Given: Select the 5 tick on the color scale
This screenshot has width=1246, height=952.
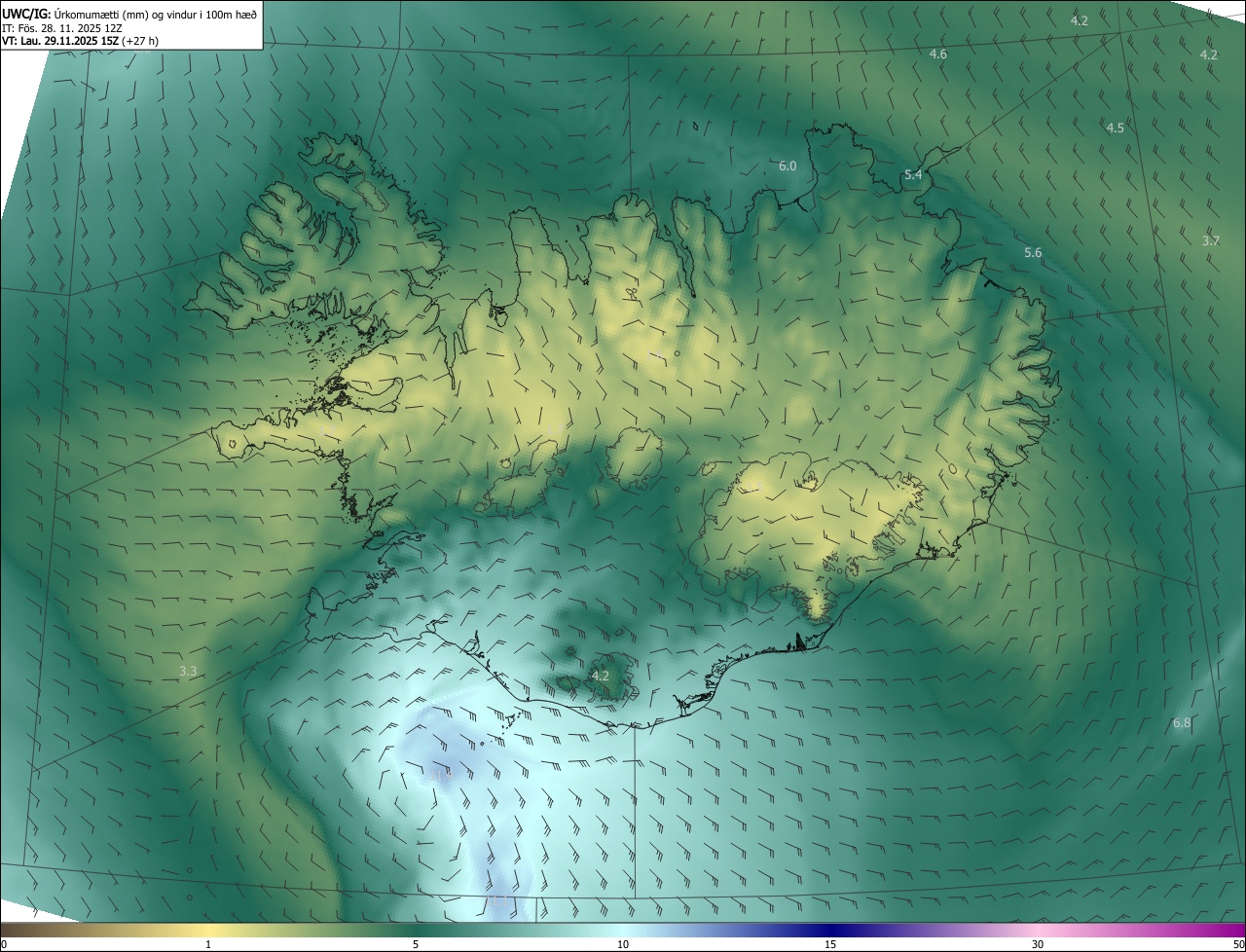Looking at the screenshot, I should 416,944.
